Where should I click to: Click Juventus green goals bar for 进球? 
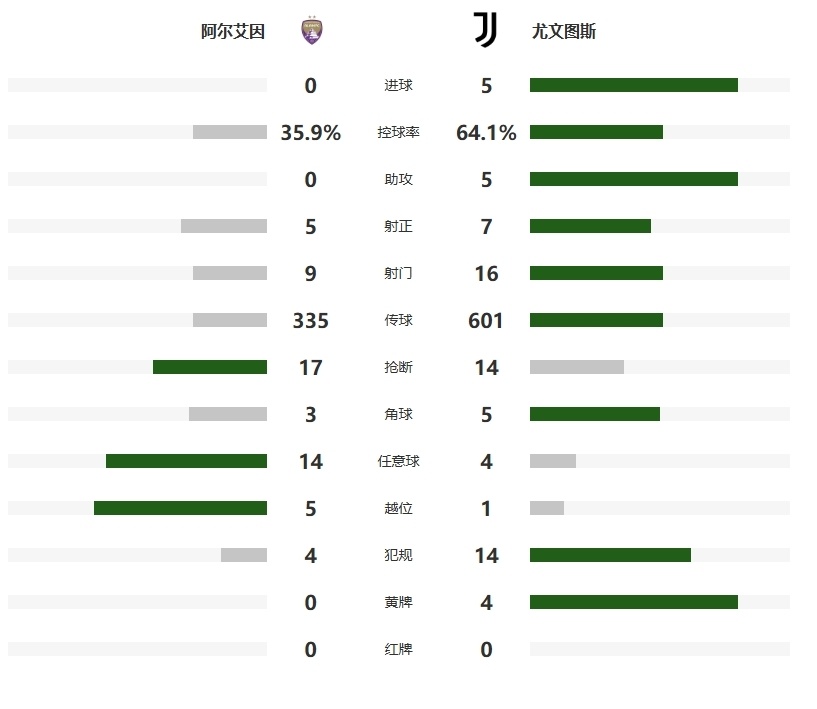634,85
